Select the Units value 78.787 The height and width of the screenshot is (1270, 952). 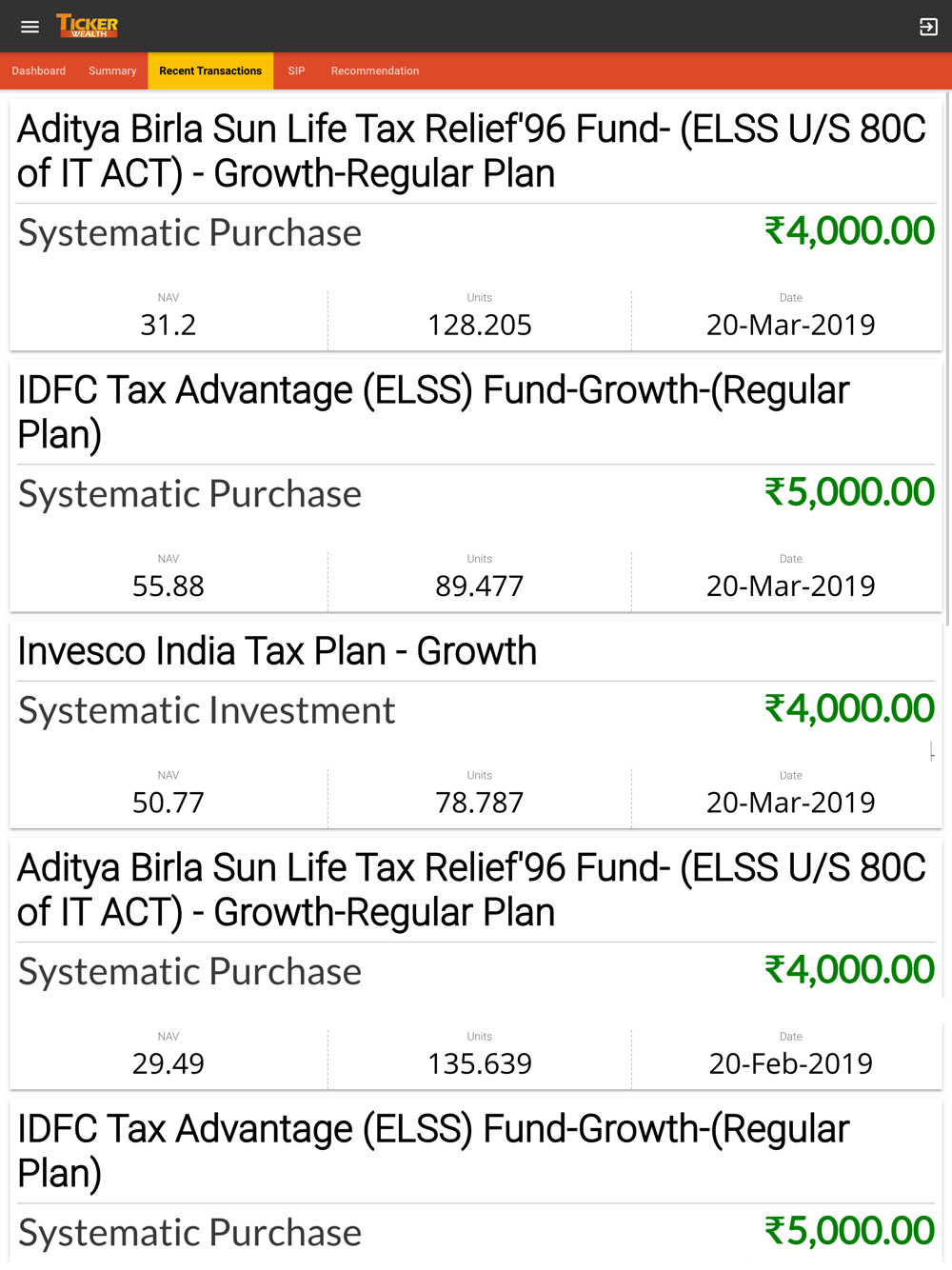(x=480, y=803)
